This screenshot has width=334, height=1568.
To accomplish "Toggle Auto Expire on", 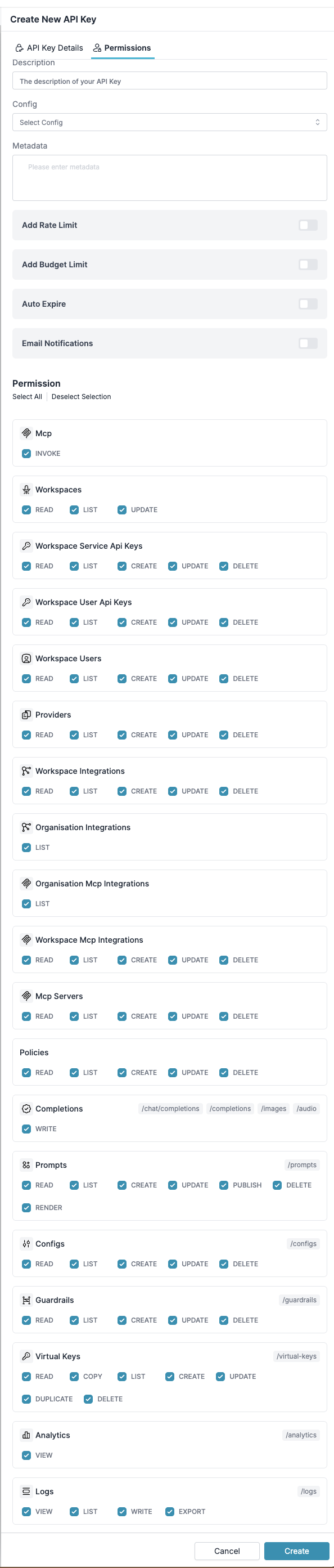I will [x=308, y=304].
